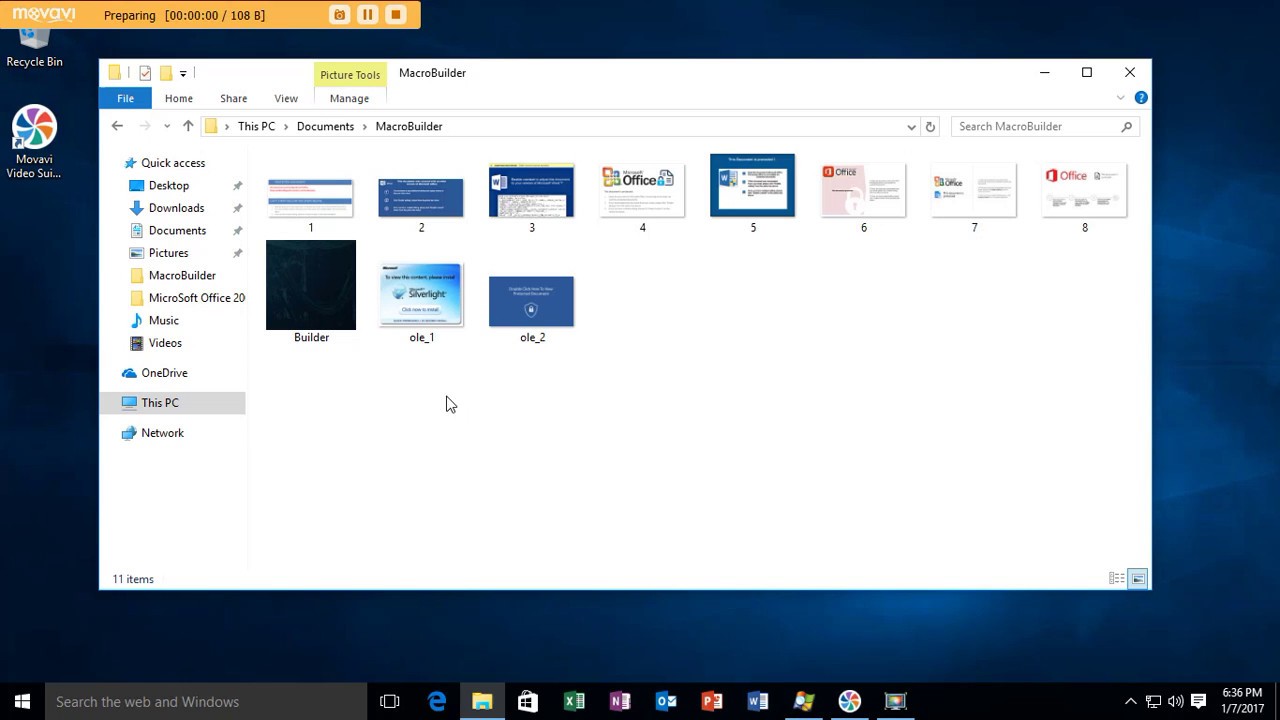
Task: Open the address bar history dropdown
Action: [x=911, y=127]
